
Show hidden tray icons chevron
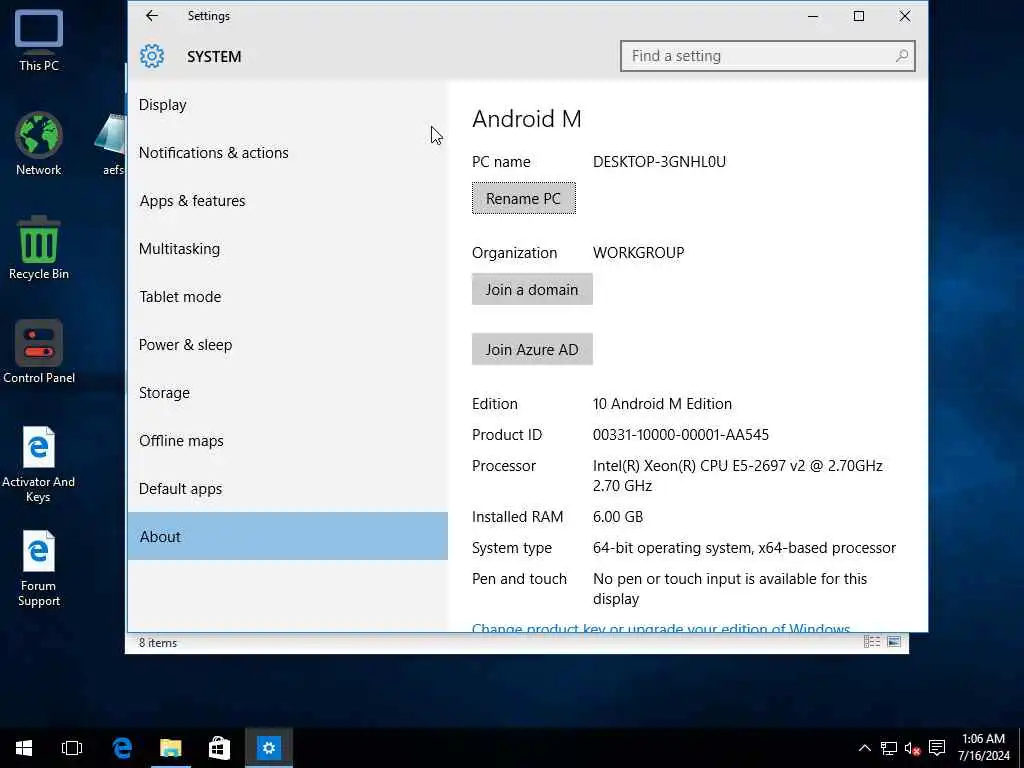[x=864, y=748]
